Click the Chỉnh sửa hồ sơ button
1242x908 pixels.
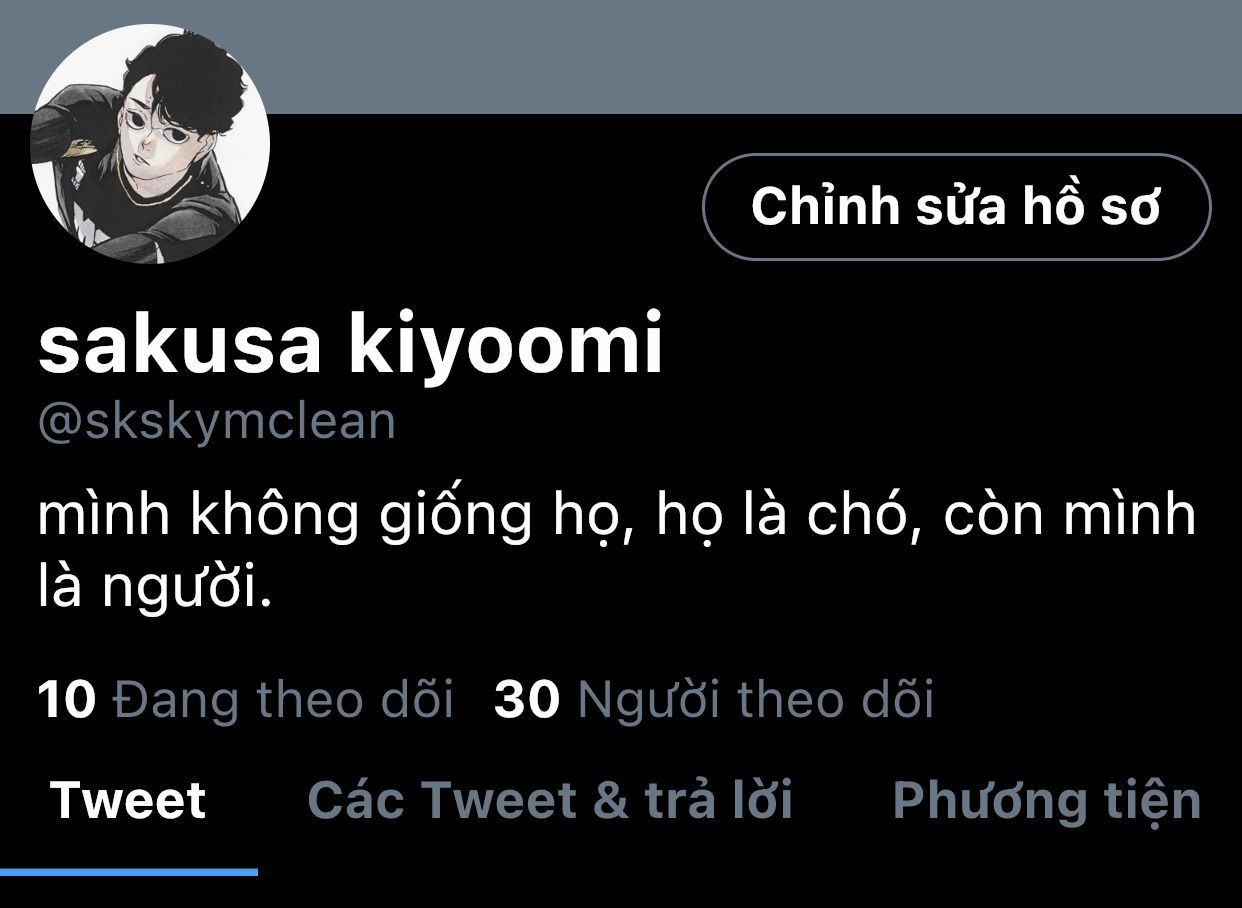pos(956,207)
